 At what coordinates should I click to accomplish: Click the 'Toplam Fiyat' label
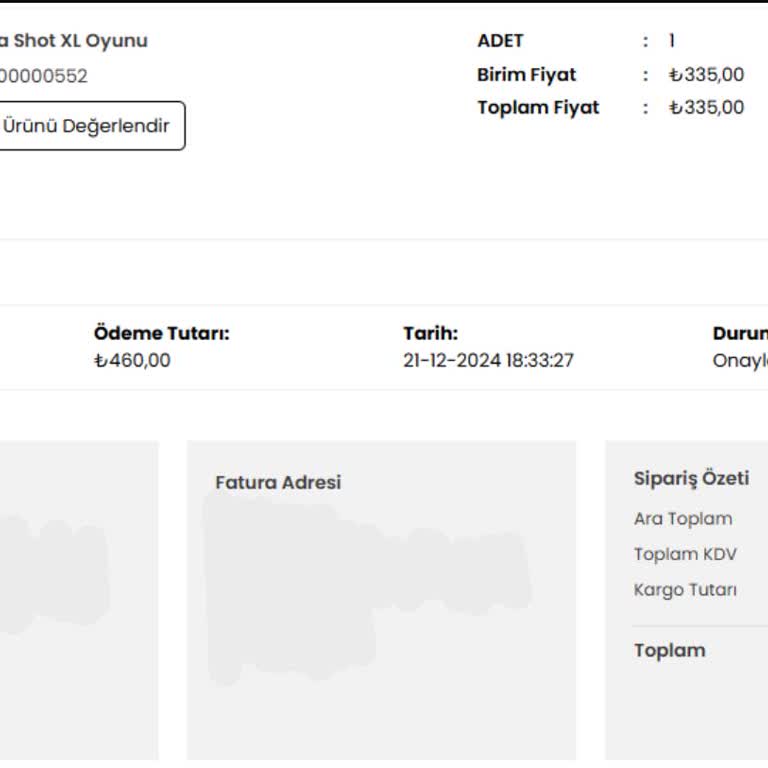(x=538, y=108)
